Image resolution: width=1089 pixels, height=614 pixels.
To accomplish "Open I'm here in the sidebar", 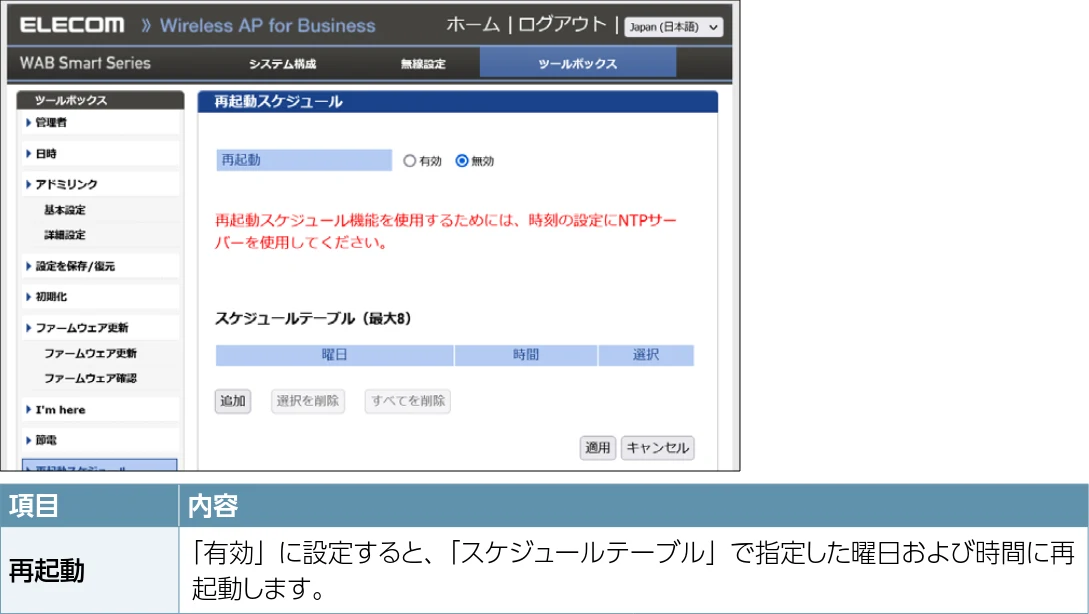I will coord(101,410).
